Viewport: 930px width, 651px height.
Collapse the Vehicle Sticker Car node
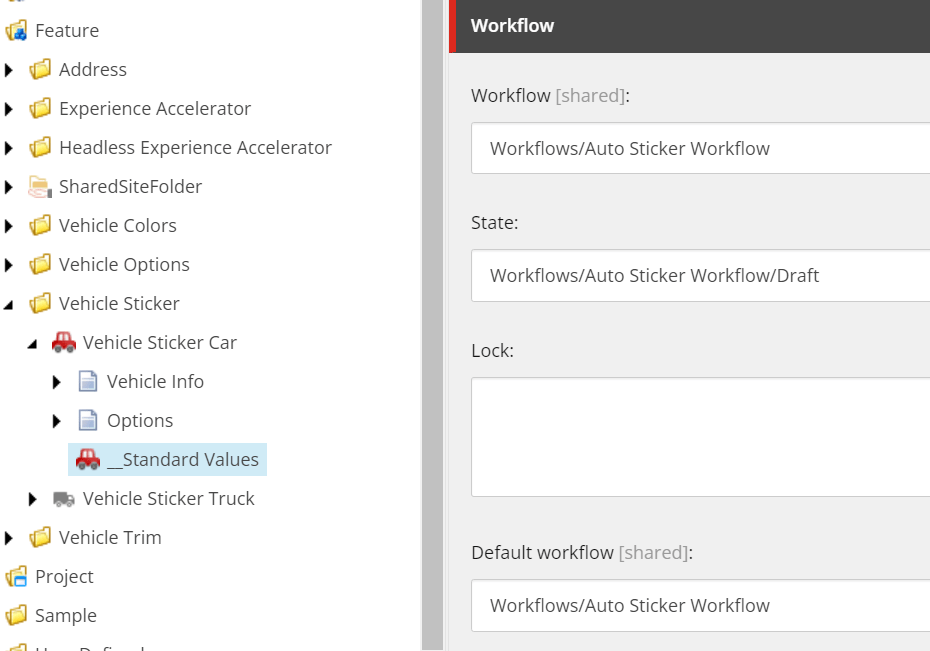click(33, 343)
